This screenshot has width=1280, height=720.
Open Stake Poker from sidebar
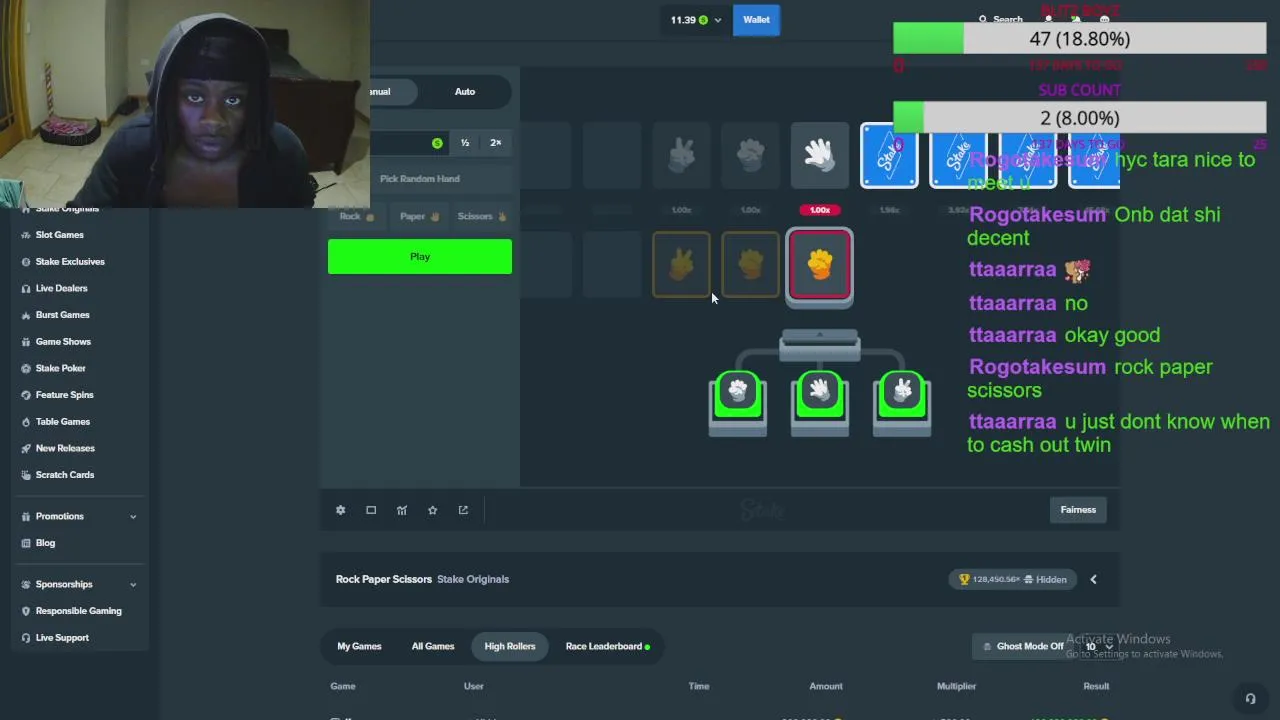click(60, 368)
